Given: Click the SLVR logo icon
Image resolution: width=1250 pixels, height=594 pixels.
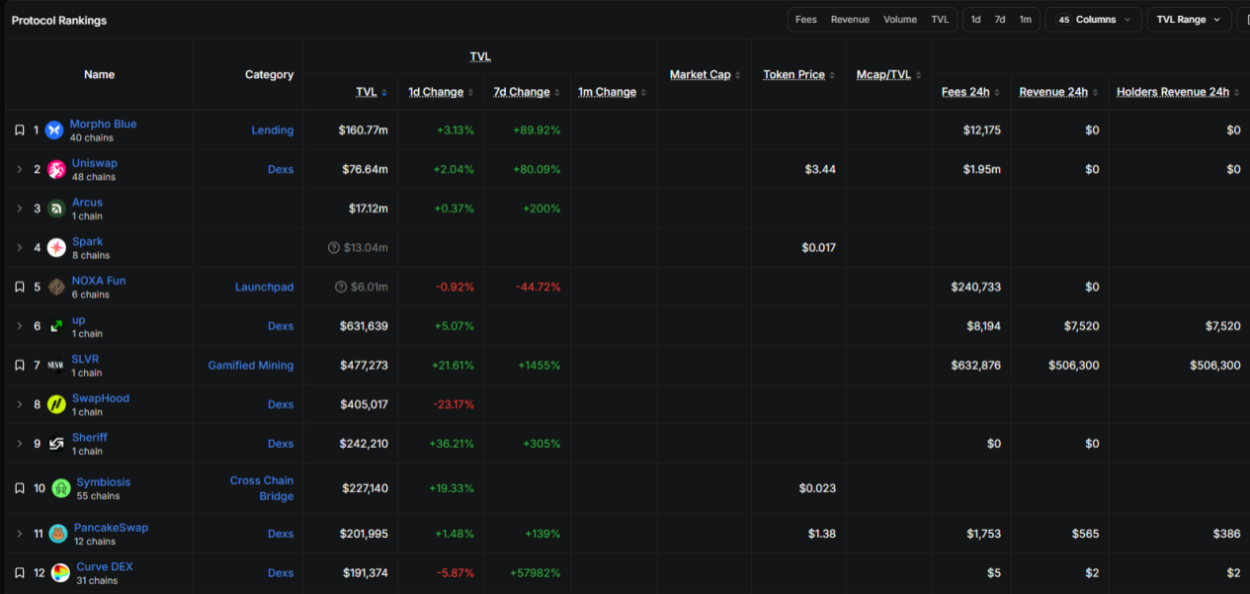Looking at the screenshot, I should point(55,365).
